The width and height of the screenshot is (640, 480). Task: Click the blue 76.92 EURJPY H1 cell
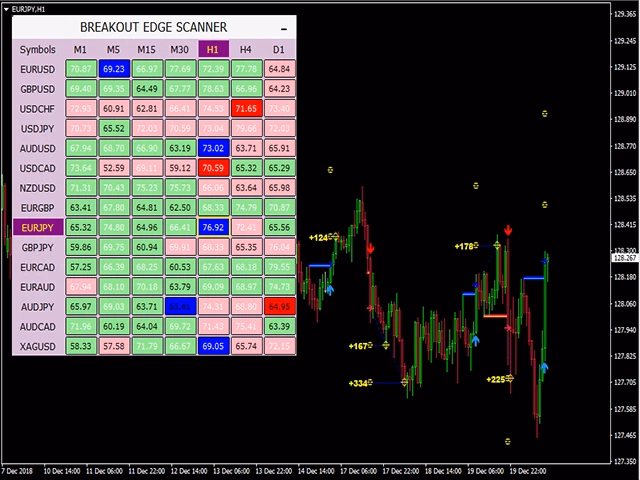coord(212,227)
